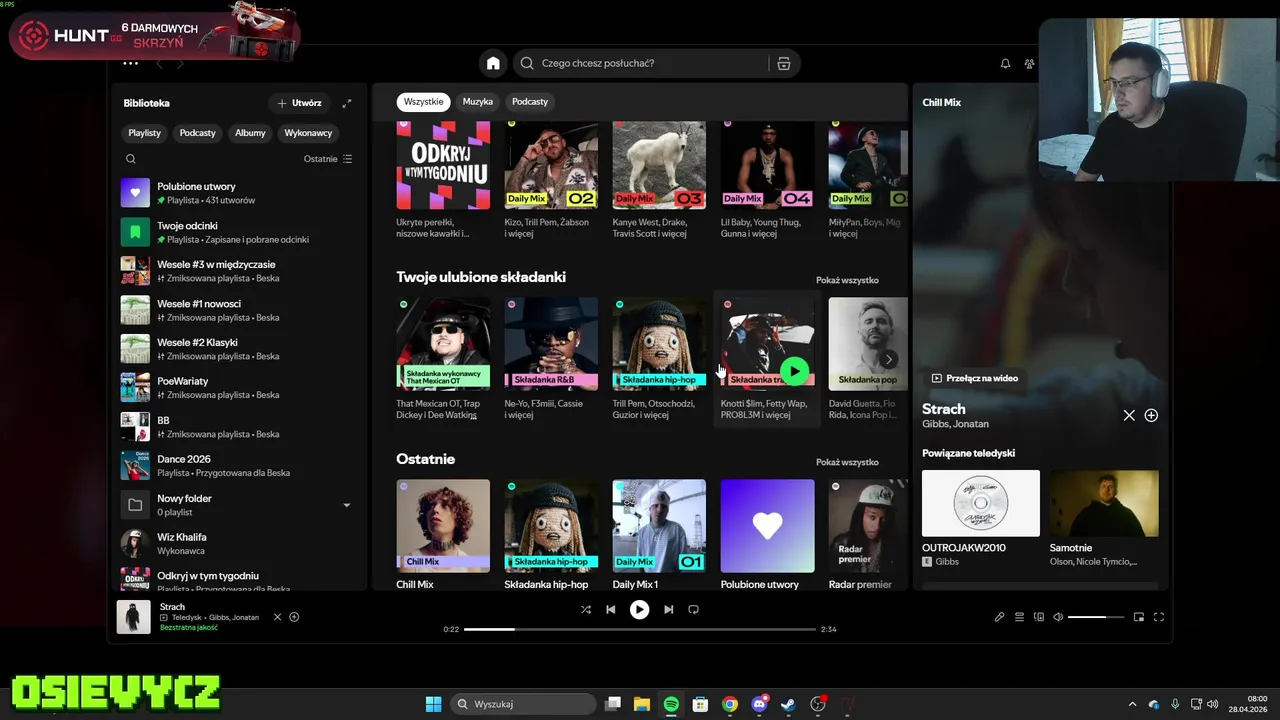This screenshot has height=720, width=1280.
Task: Filter the library by Playlisty
Action: tap(145, 133)
